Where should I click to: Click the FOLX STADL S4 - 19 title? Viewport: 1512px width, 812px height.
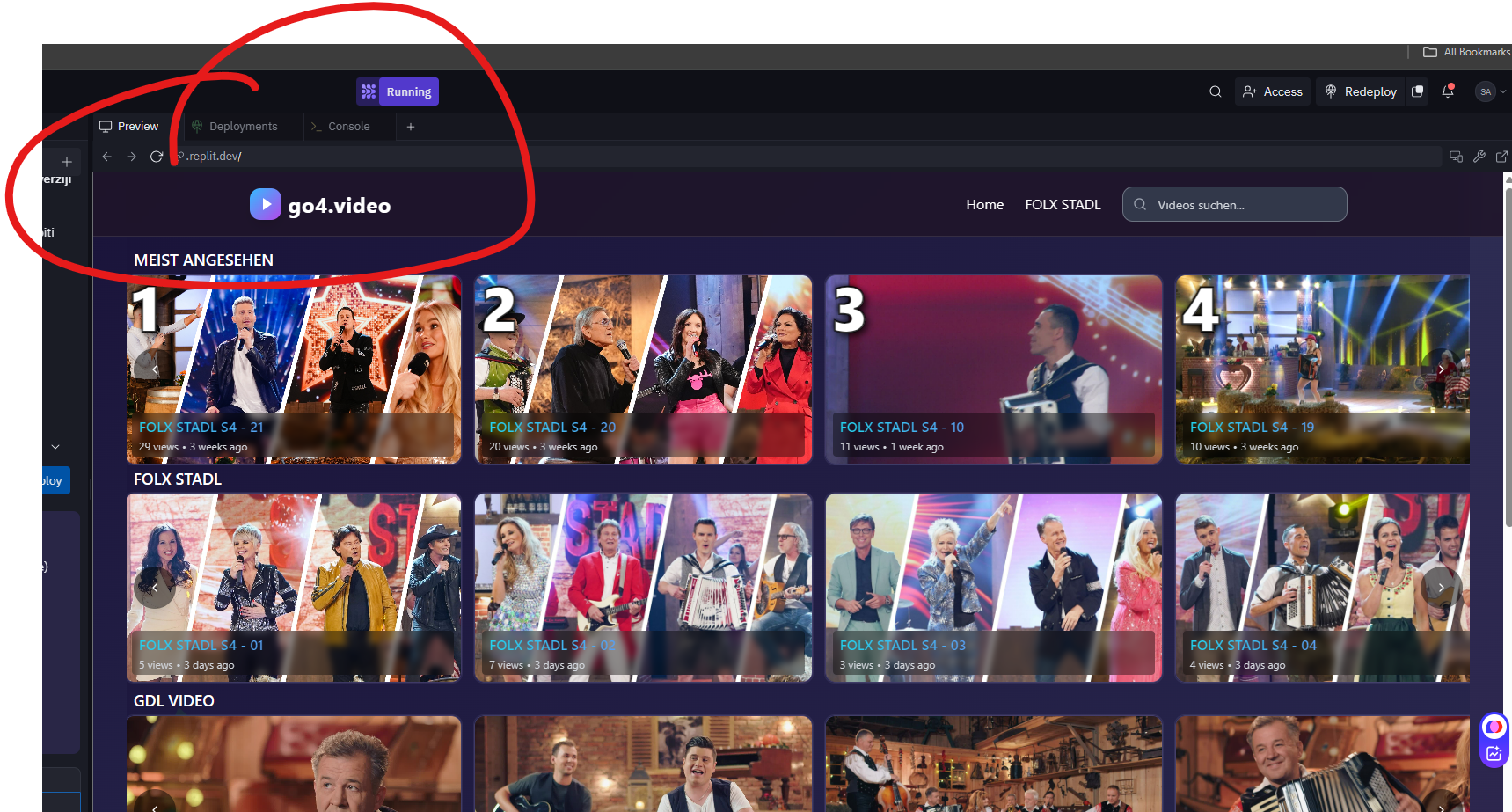1252,428
